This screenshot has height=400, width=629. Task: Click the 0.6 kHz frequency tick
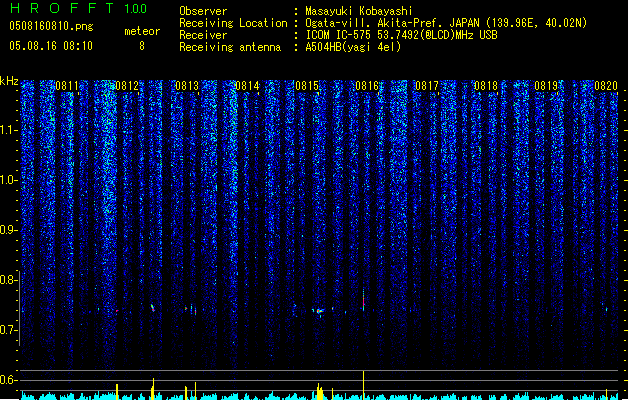[9, 380]
